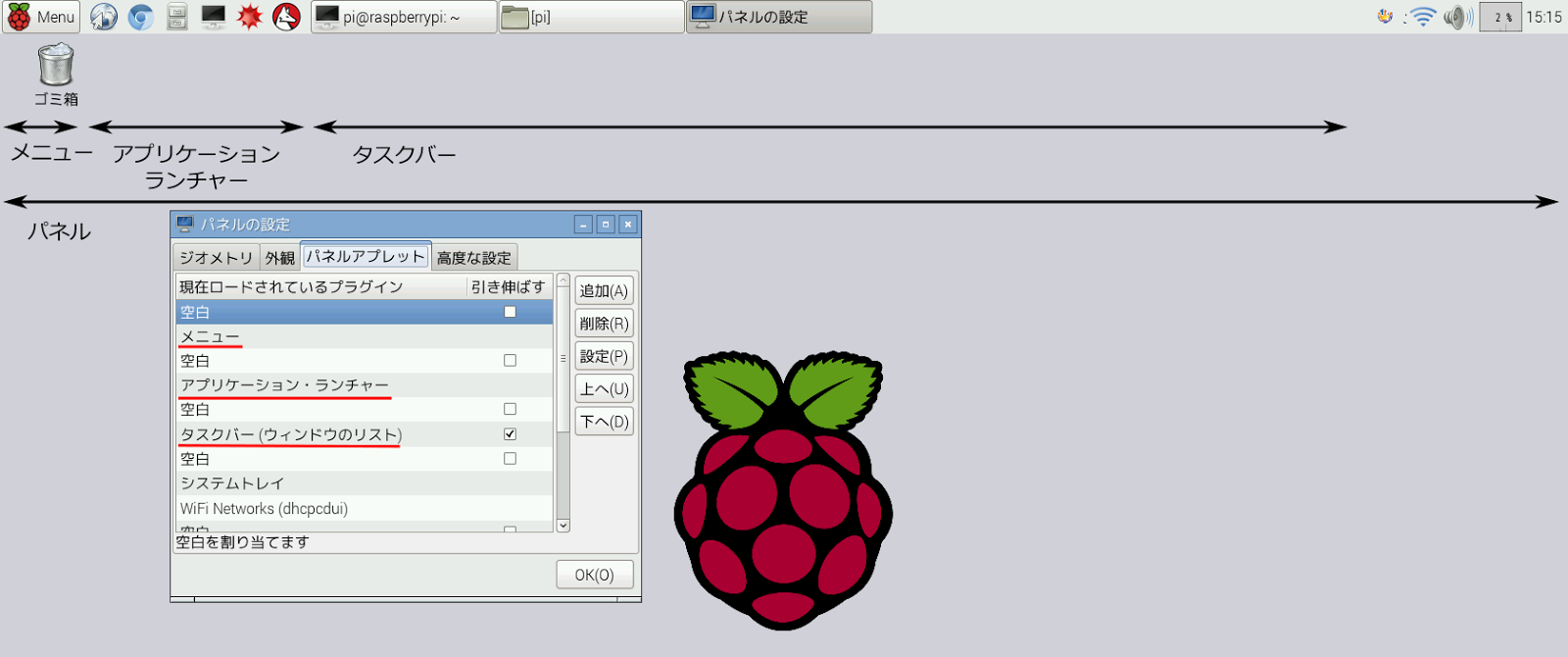
Task: Open the file manager cabinet icon
Action: (177, 17)
